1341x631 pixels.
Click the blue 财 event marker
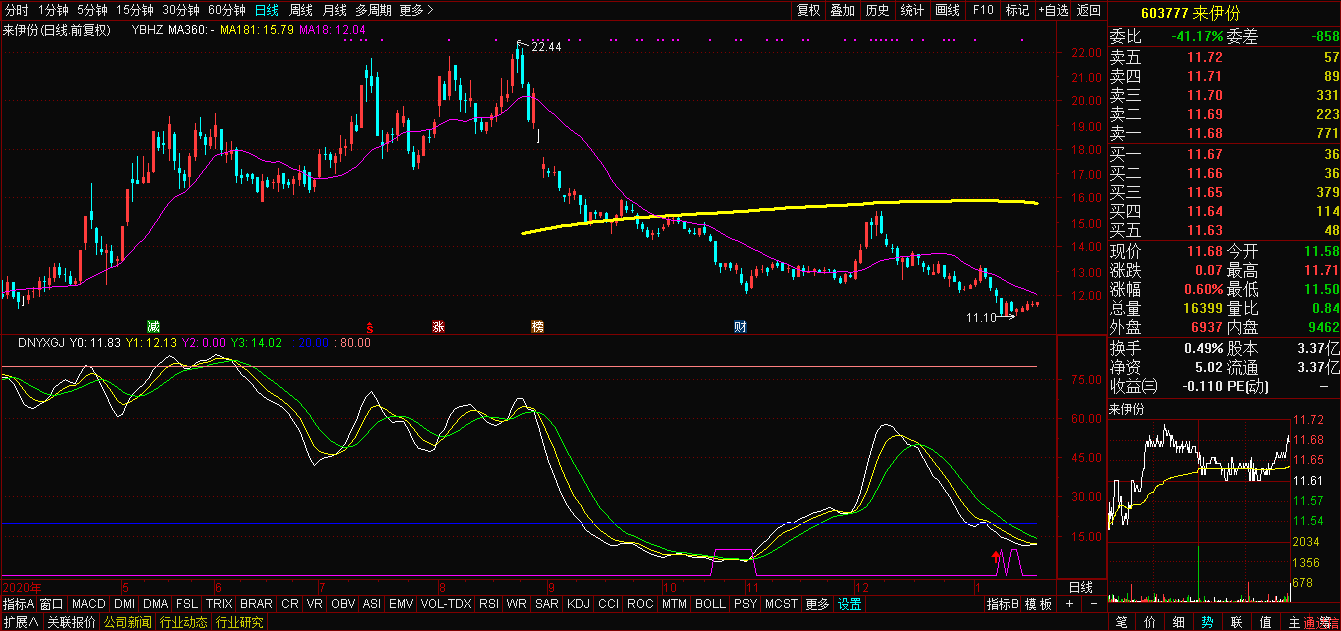click(740, 326)
